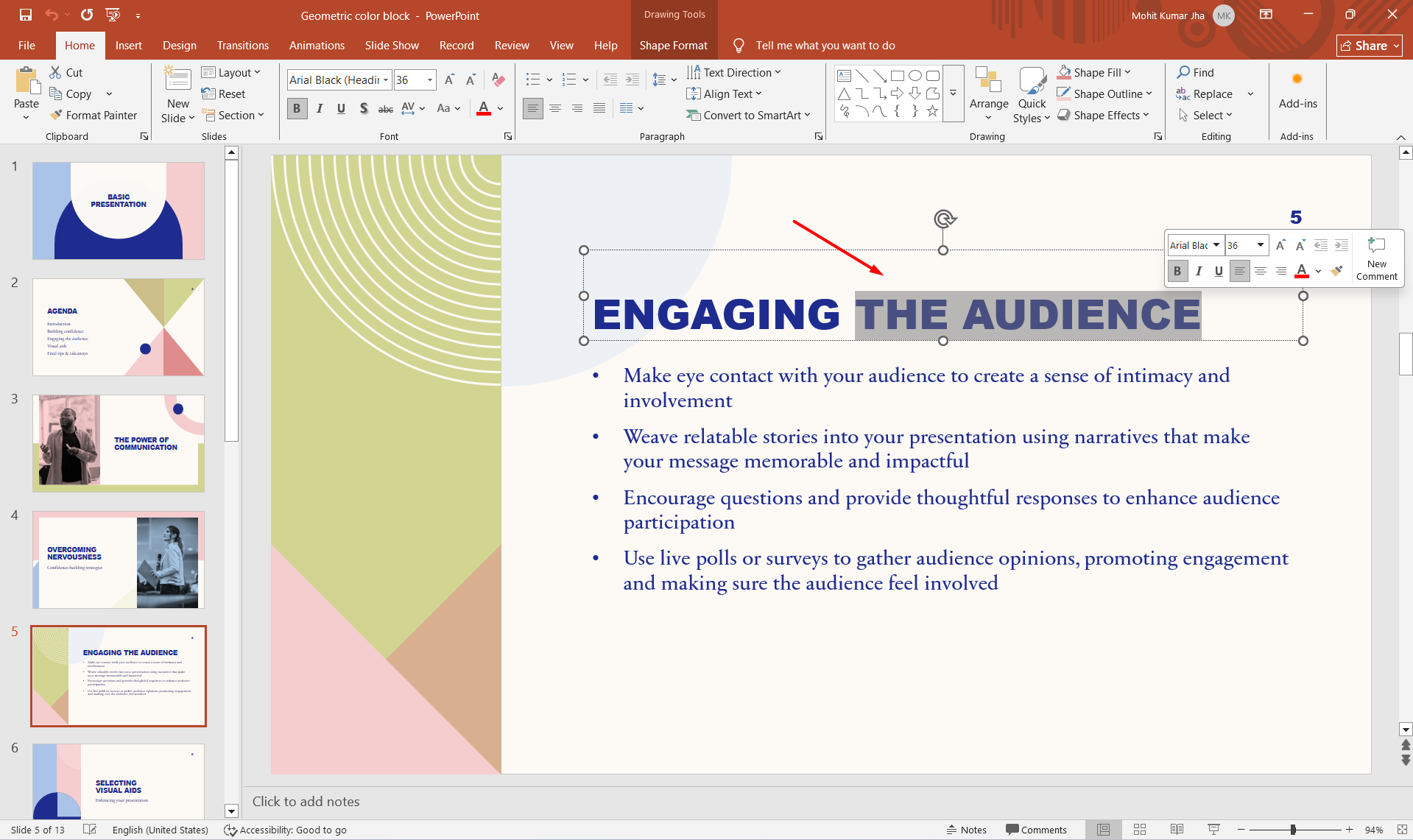
Task: Start presentation from beginning icon
Action: [x=113, y=15]
